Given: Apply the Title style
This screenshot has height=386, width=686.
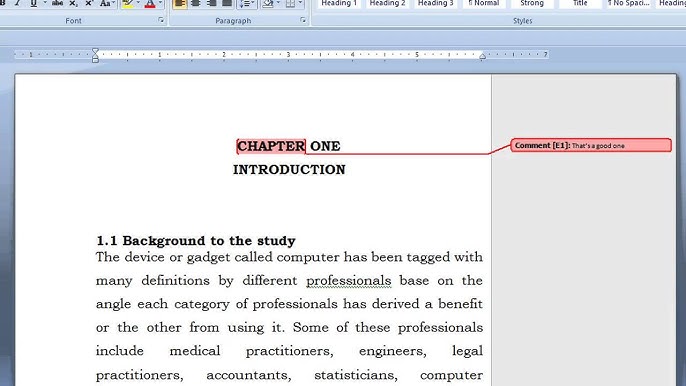Looking at the screenshot, I should coord(580,4).
